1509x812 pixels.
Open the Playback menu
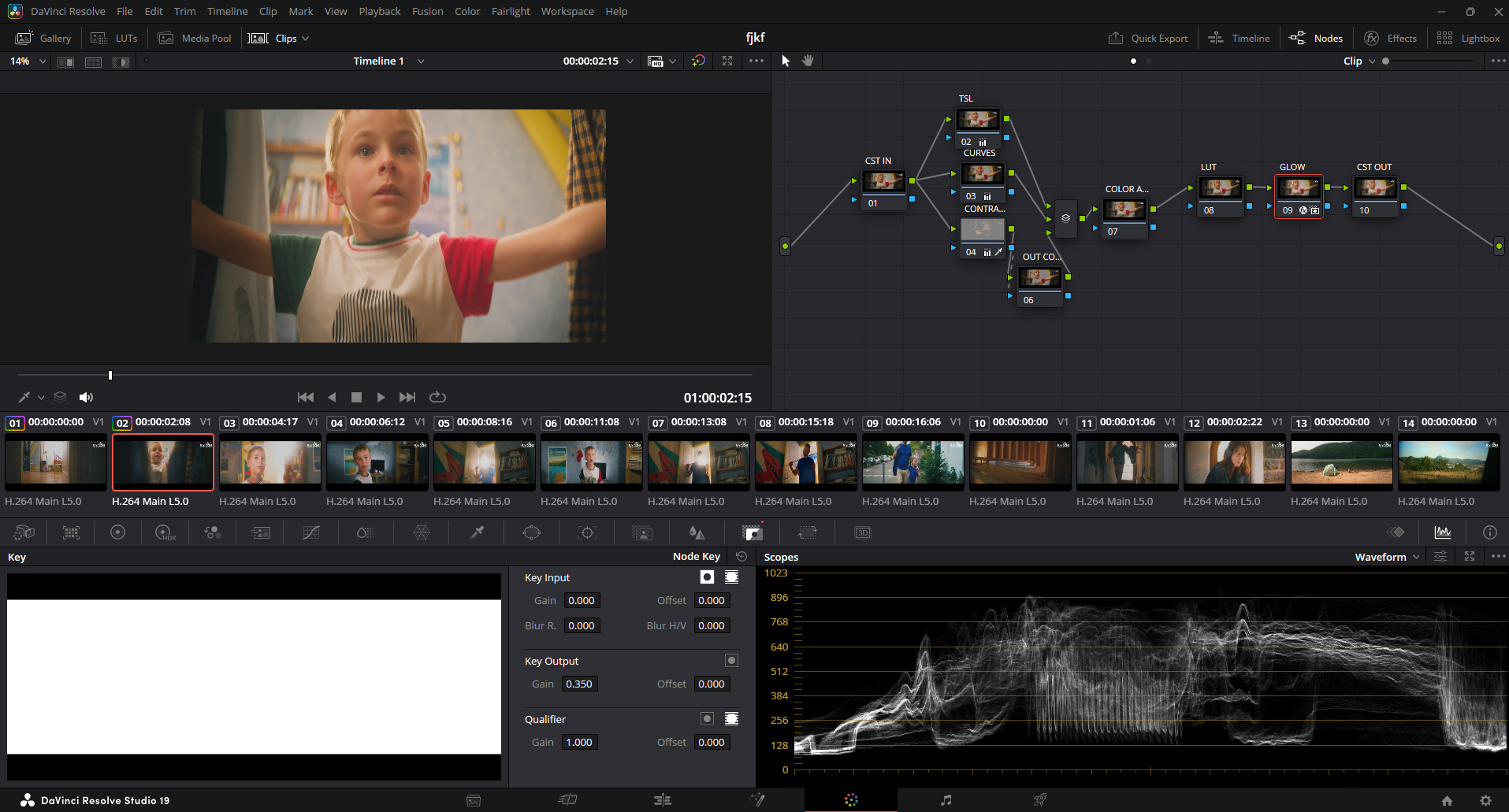pos(379,11)
